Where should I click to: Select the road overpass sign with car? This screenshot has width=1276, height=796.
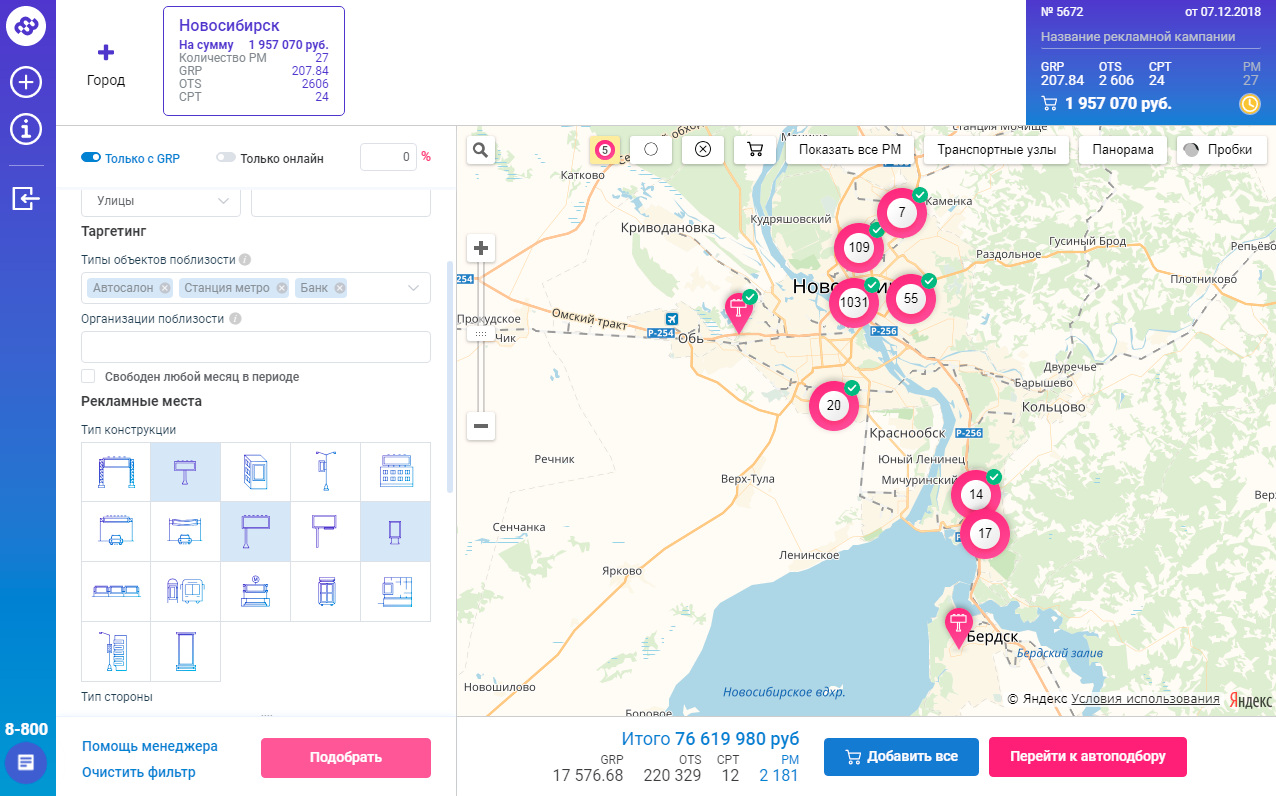116,532
